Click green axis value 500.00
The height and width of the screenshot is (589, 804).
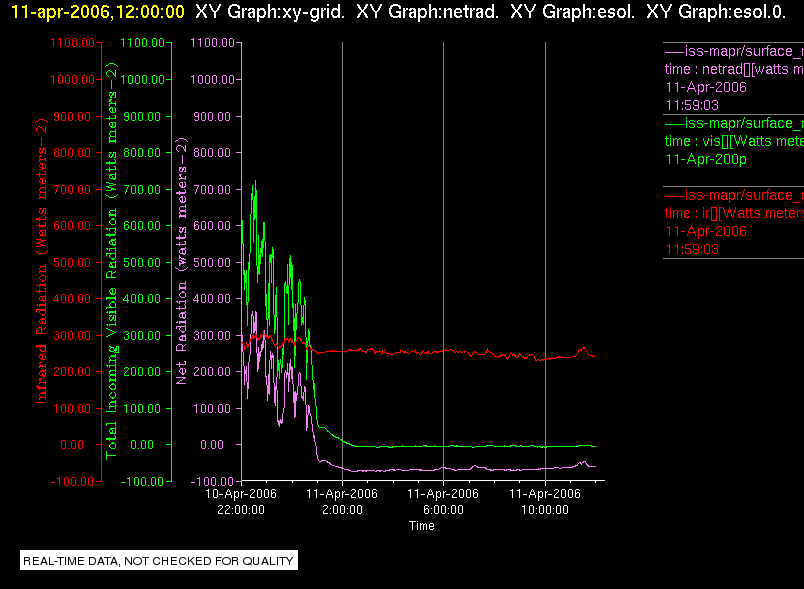pos(142,262)
